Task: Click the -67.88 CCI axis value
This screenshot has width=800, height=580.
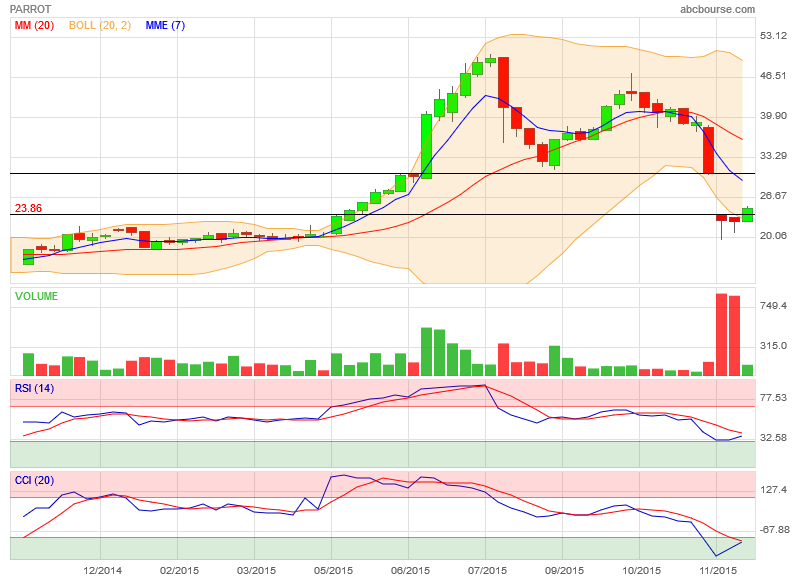Action: (774, 529)
